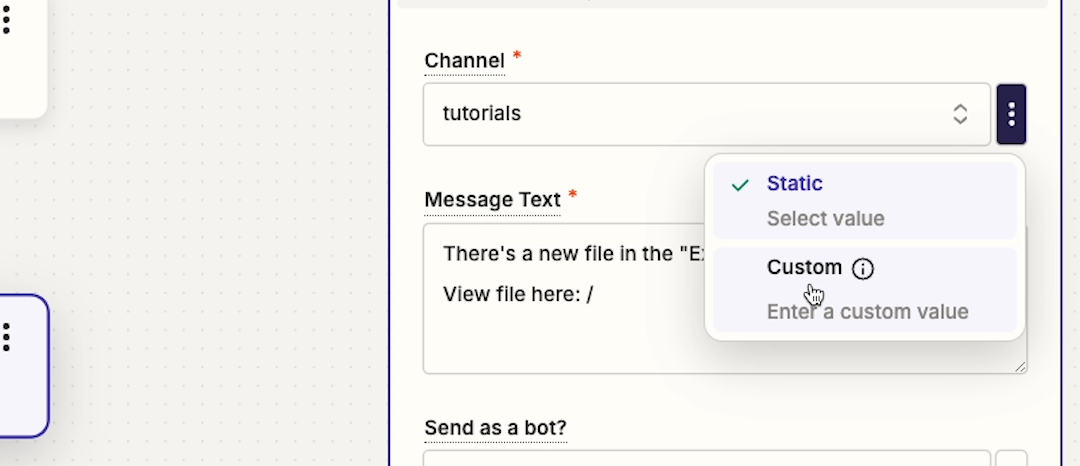Click the info icon next to Custom
This screenshot has width=1080, height=466.
coord(862,268)
